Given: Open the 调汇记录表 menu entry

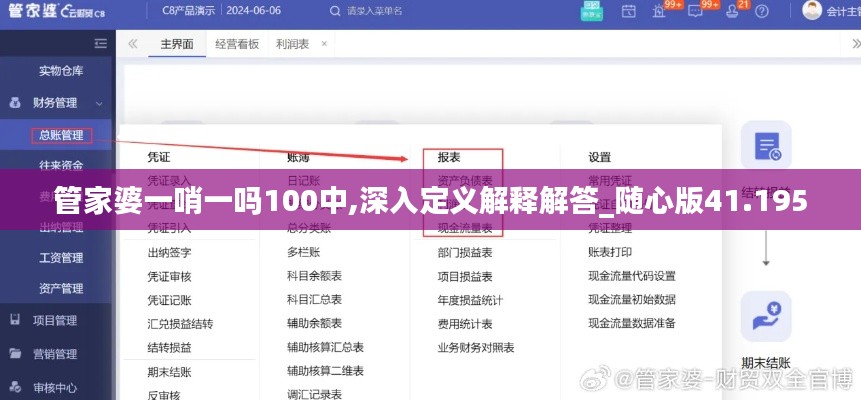Looking at the screenshot, I should coord(314,394).
